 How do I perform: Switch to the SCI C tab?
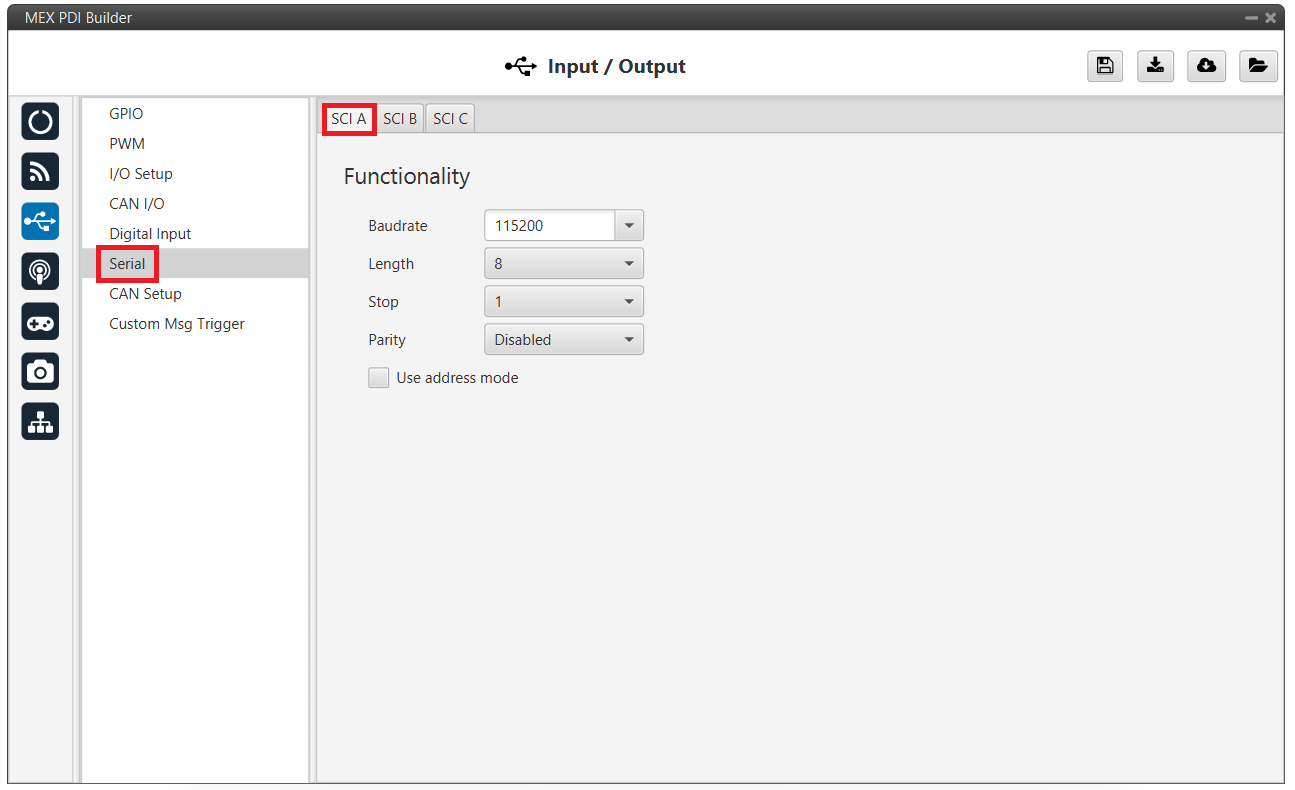pyautogui.click(x=450, y=119)
